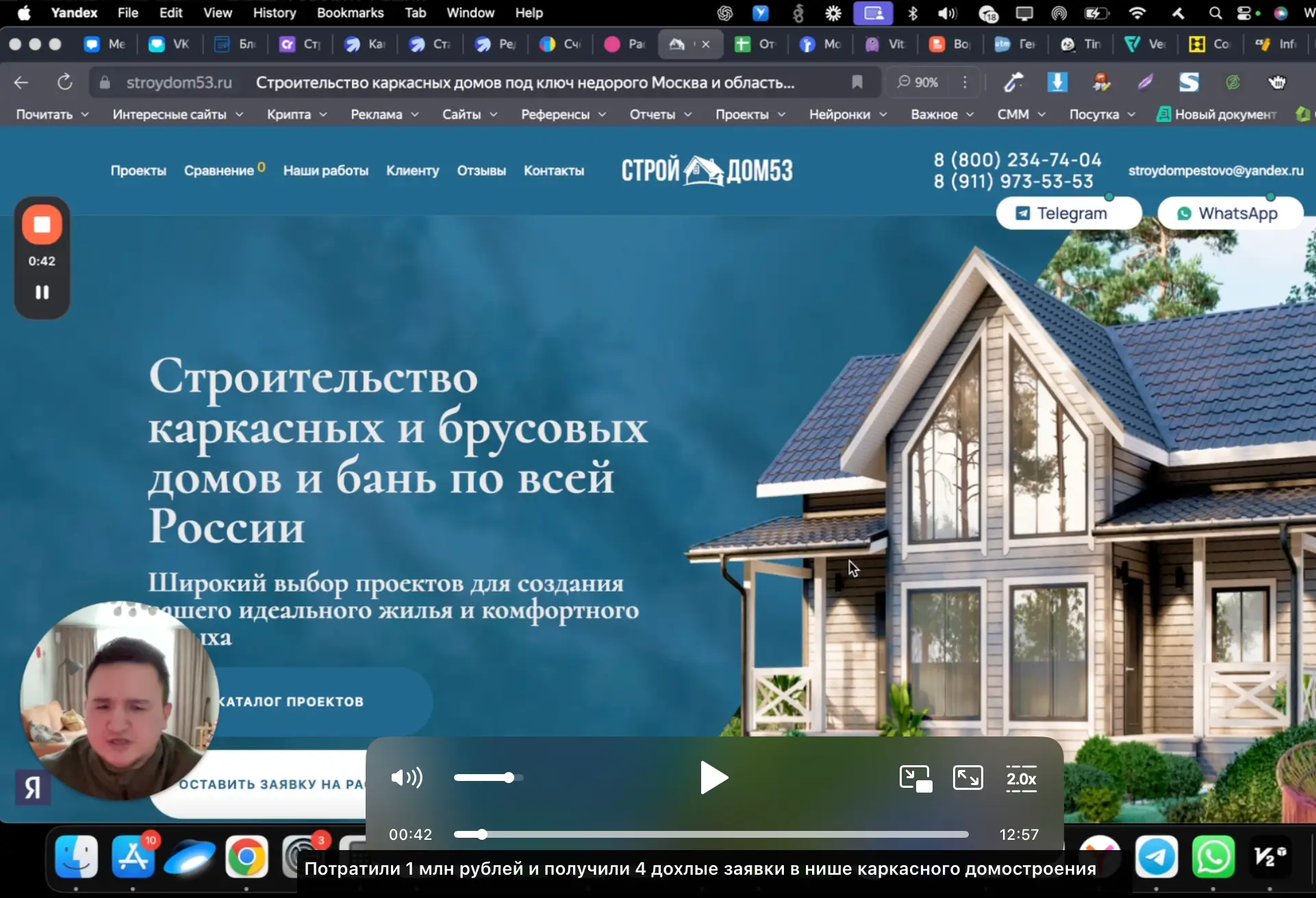This screenshot has height=898, width=1316.
Task: Open the S extension in toolbar
Action: [1189, 82]
